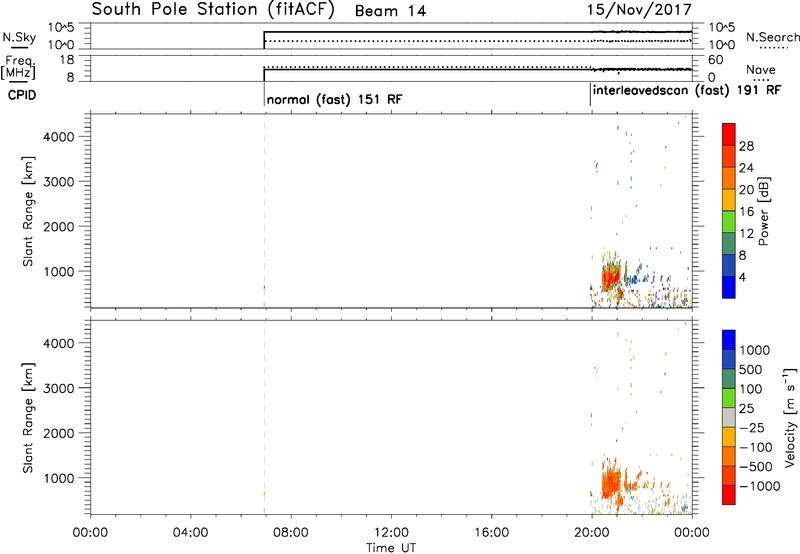The image size is (800, 554).
Task: Click orange velocity echo cluster in velocity panel
Action: coord(611,482)
